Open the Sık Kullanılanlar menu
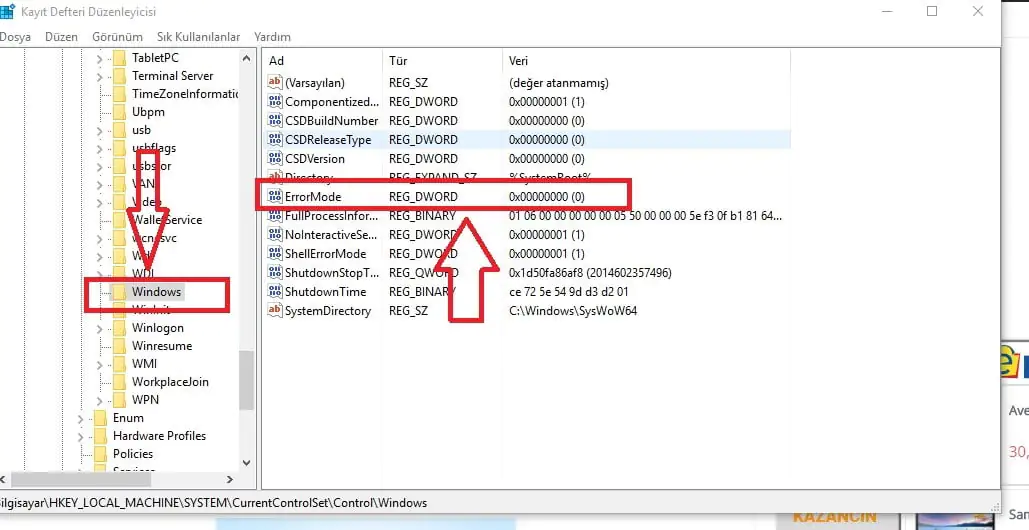This screenshot has width=1029, height=530. coord(198,37)
